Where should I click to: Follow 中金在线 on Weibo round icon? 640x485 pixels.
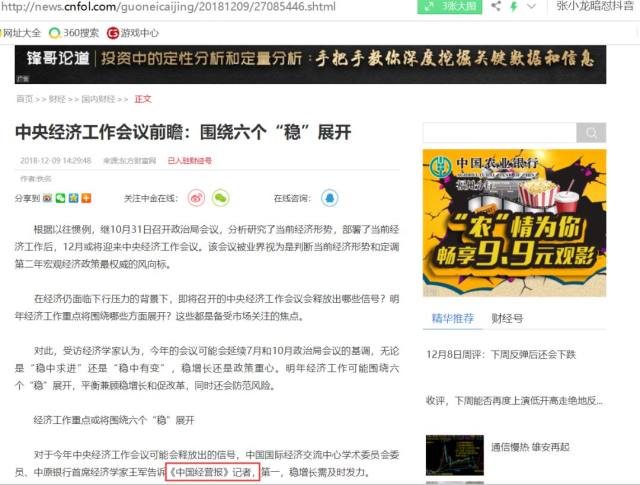196,198
